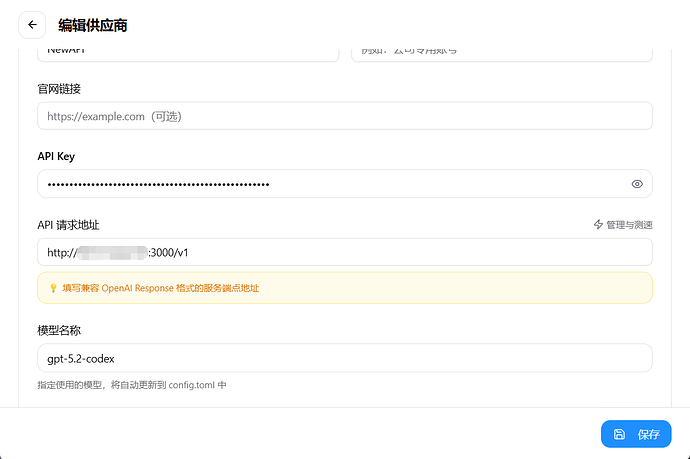Click the API 请求地址 label
The height and width of the screenshot is (459, 690).
[68, 225]
